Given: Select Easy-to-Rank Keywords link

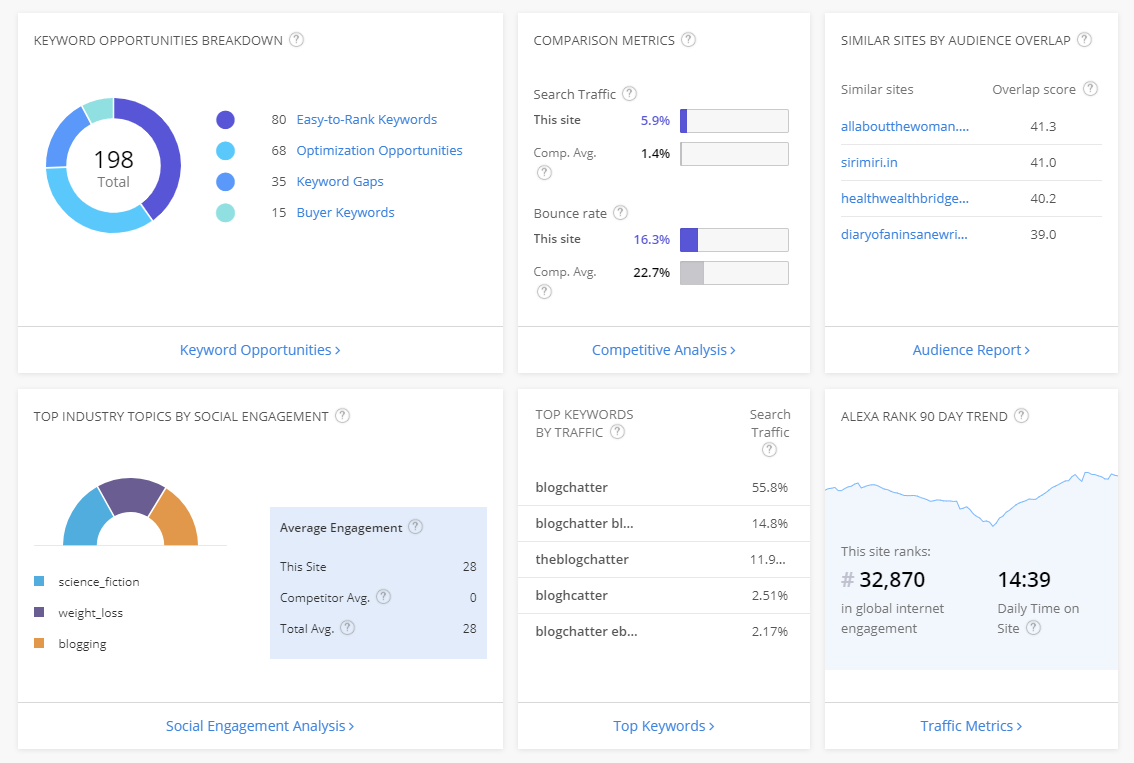Looking at the screenshot, I should (366, 119).
